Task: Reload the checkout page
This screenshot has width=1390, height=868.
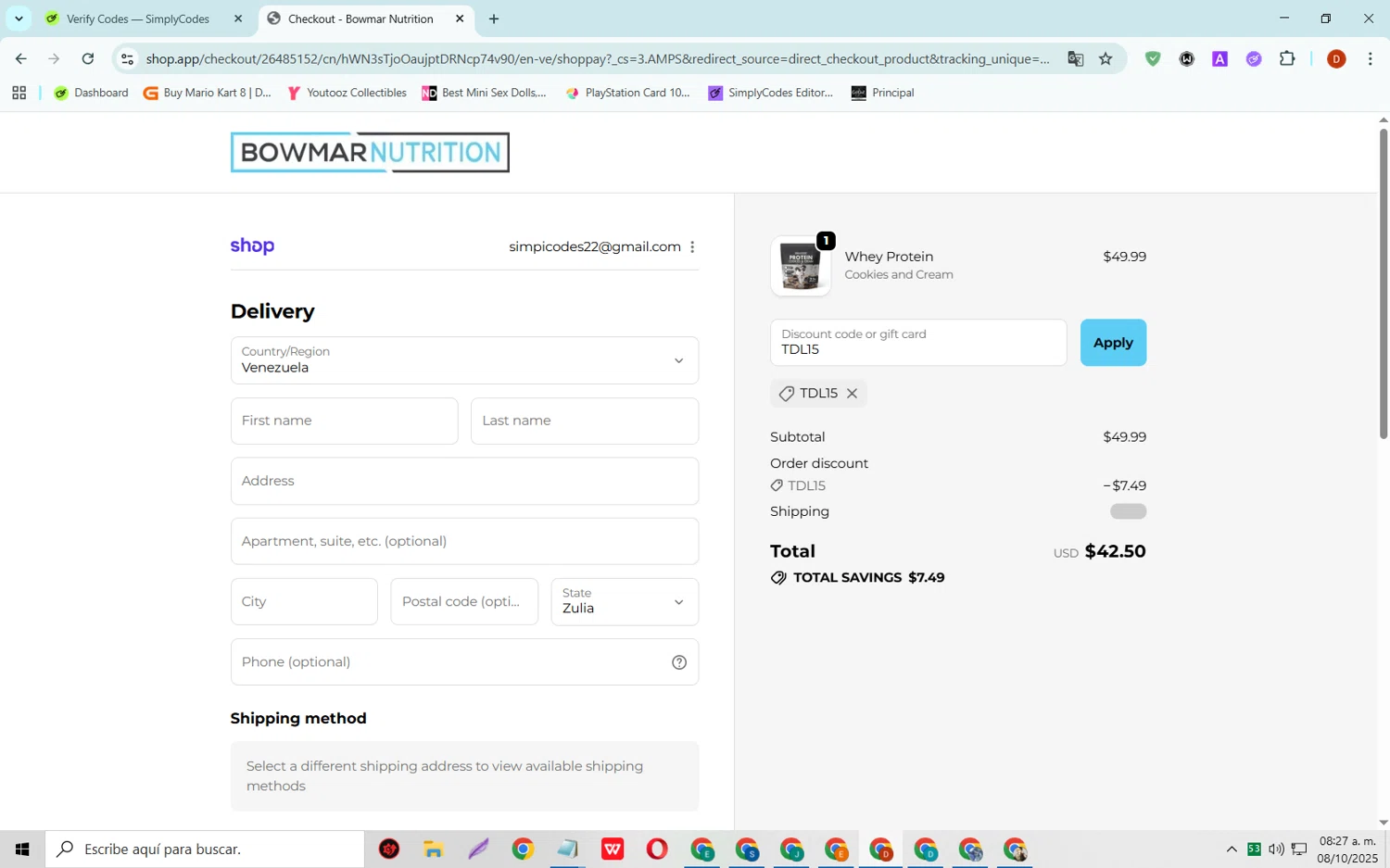Action: point(88,58)
